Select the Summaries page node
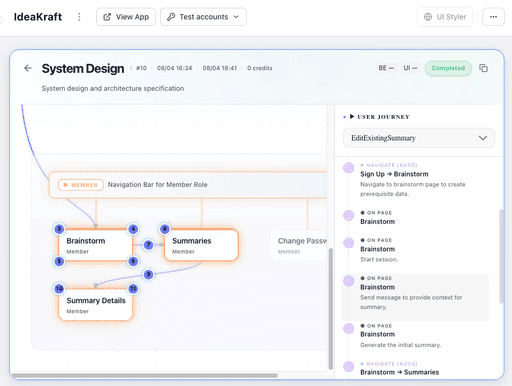The image size is (512, 386). click(201, 245)
